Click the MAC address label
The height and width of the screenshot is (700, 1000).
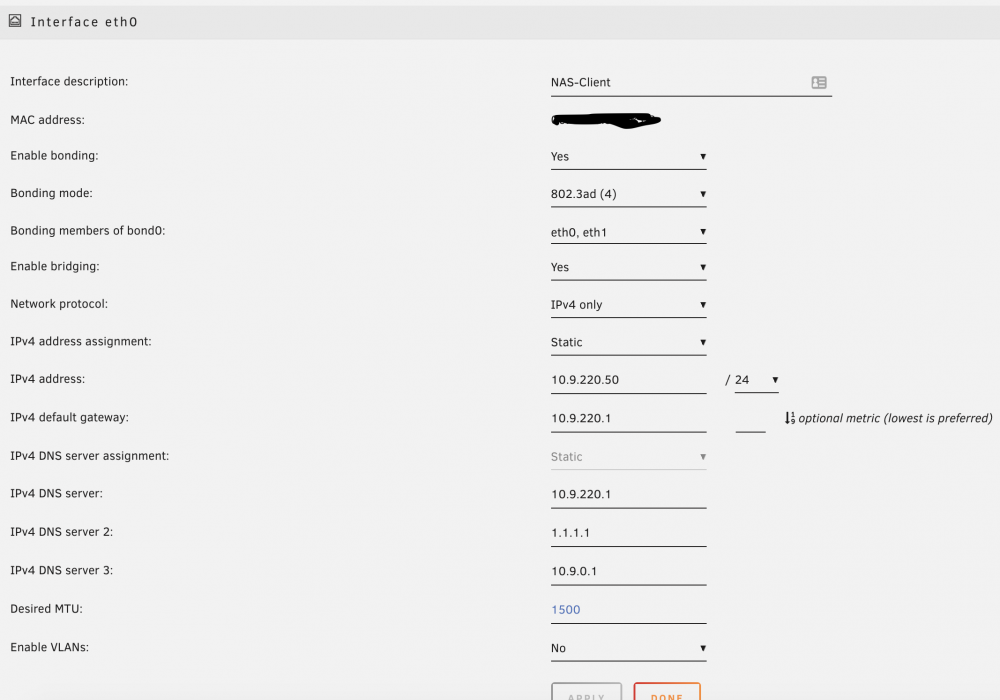coord(47,120)
